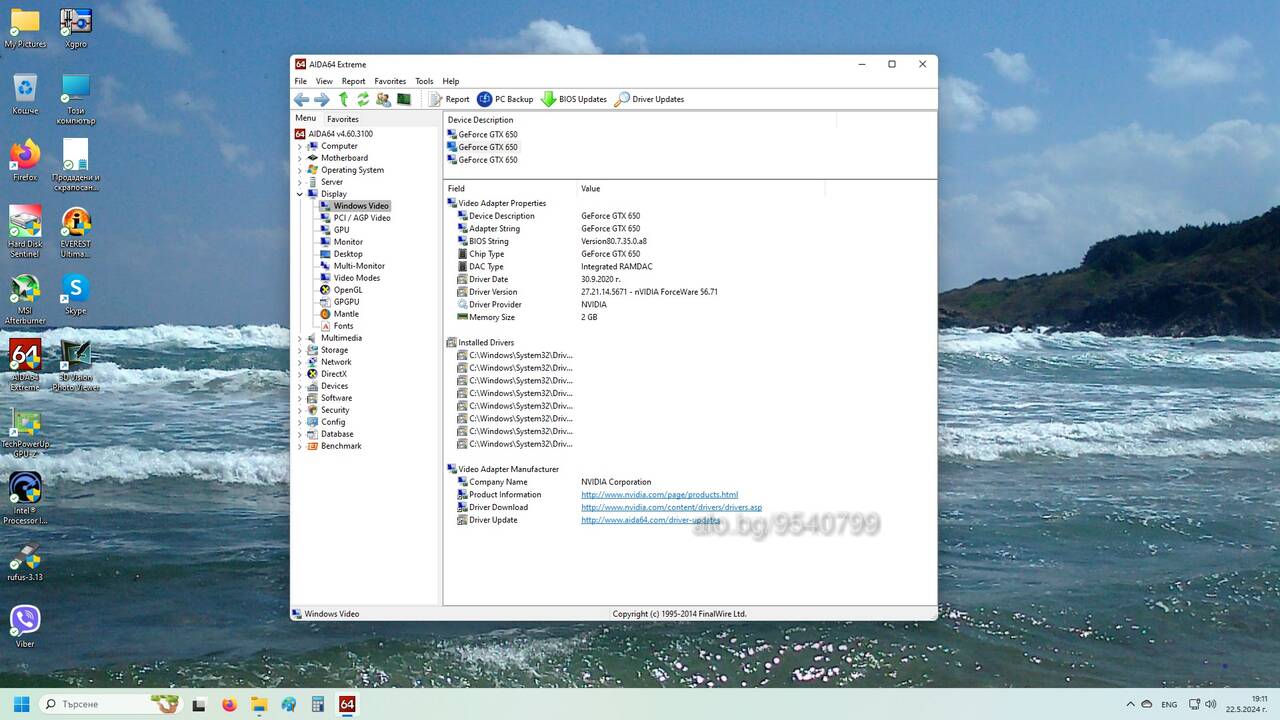Expand the Motherboard node

[x=299, y=158]
